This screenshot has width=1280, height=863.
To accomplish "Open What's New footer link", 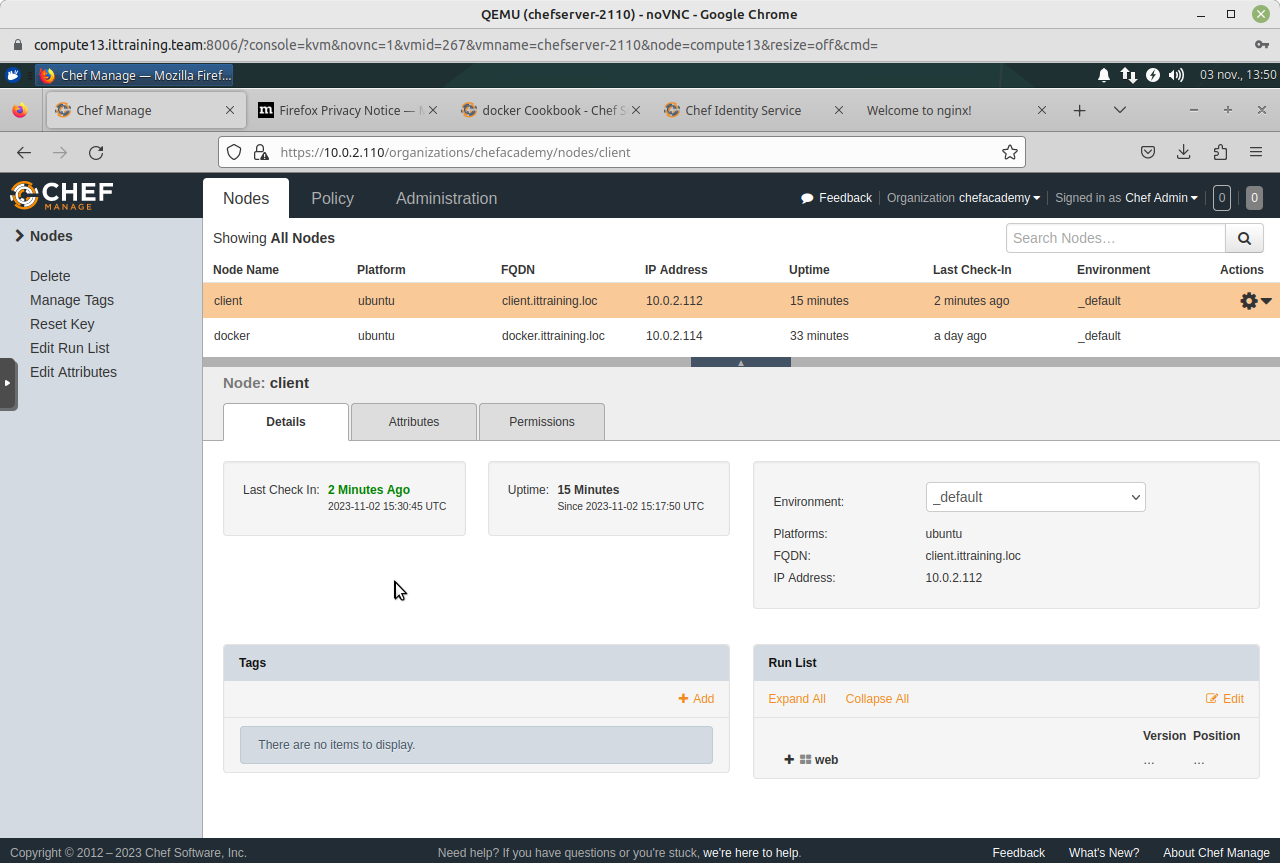I will 1104,853.
